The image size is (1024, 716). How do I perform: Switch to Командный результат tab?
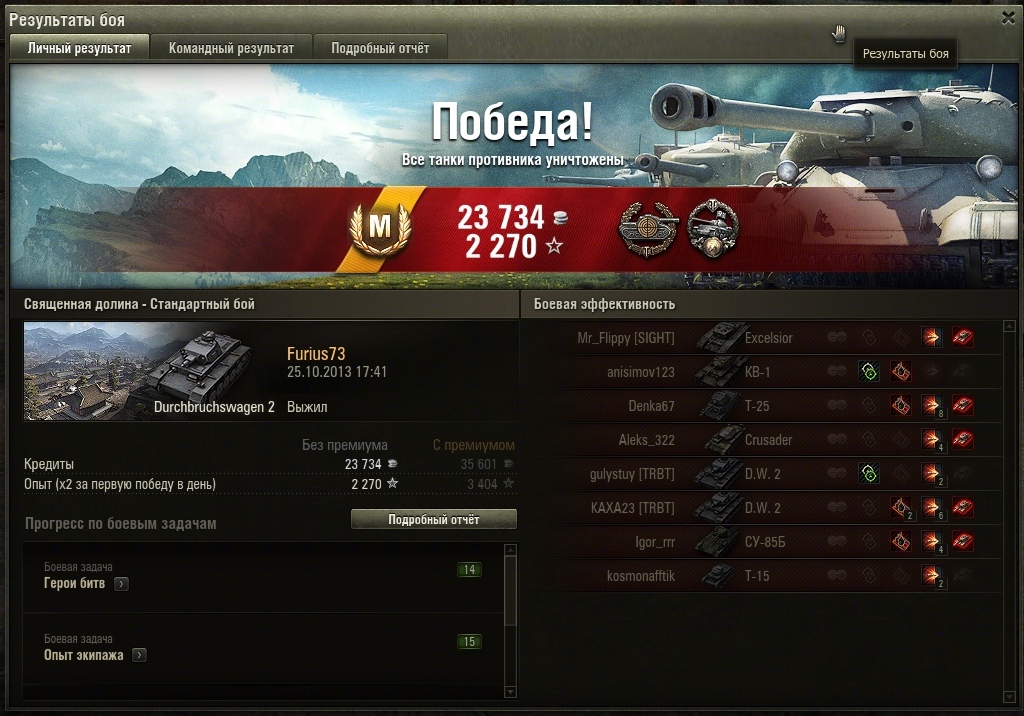231,48
